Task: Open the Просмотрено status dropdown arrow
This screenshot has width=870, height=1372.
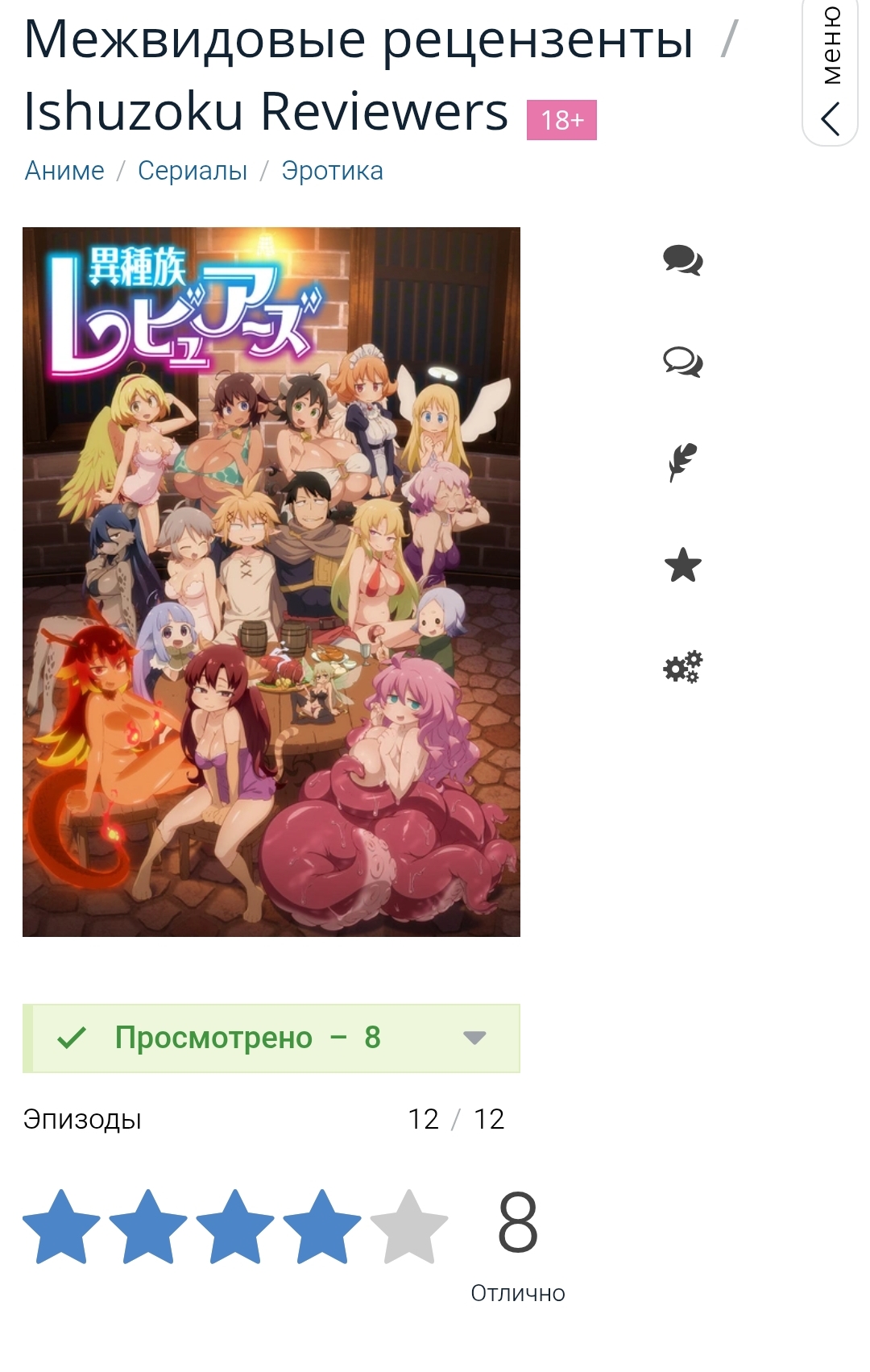Action: pyautogui.click(x=475, y=1038)
